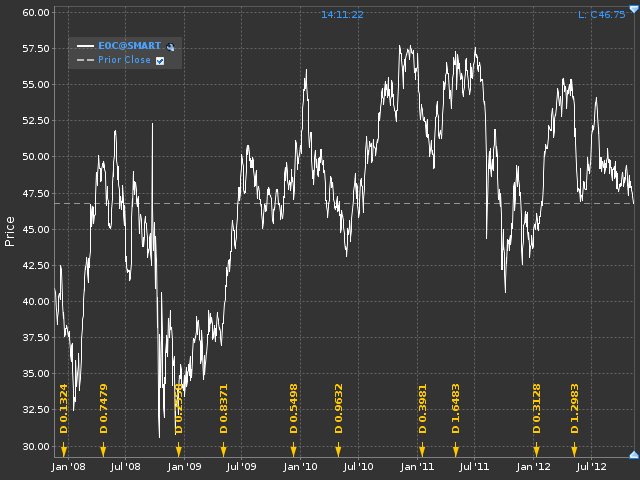Click the D 1.2983 dividend amount text
The height and width of the screenshot is (480, 640).
(575, 409)
